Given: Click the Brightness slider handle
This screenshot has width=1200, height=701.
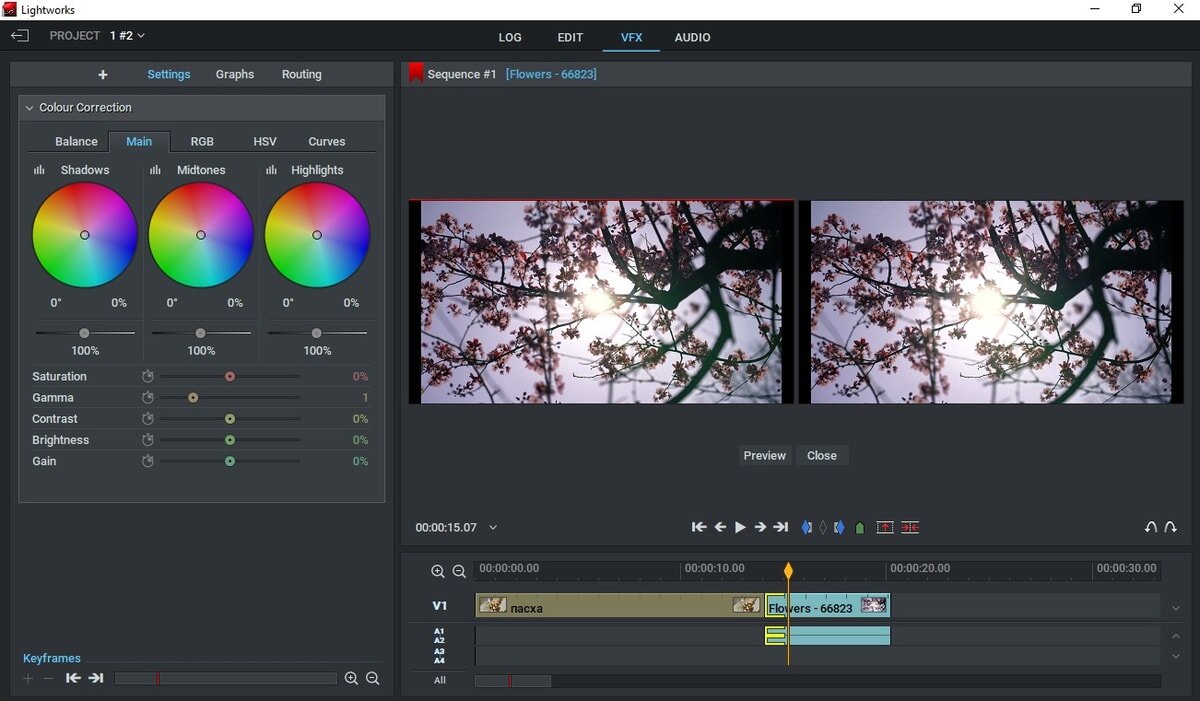Looking at the screenshot, I should point(230,440).
